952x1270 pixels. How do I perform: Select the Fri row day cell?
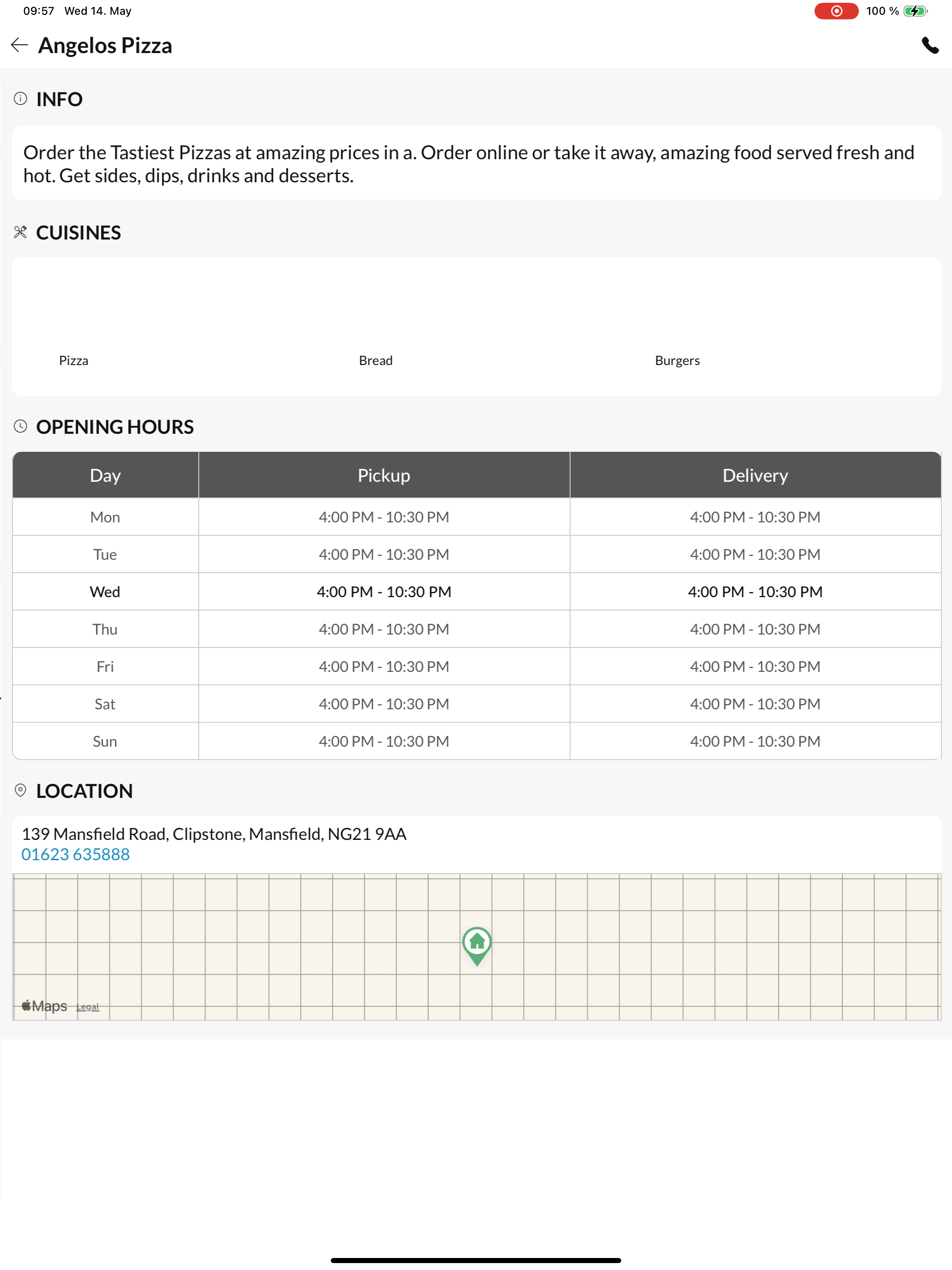[106, 666]
